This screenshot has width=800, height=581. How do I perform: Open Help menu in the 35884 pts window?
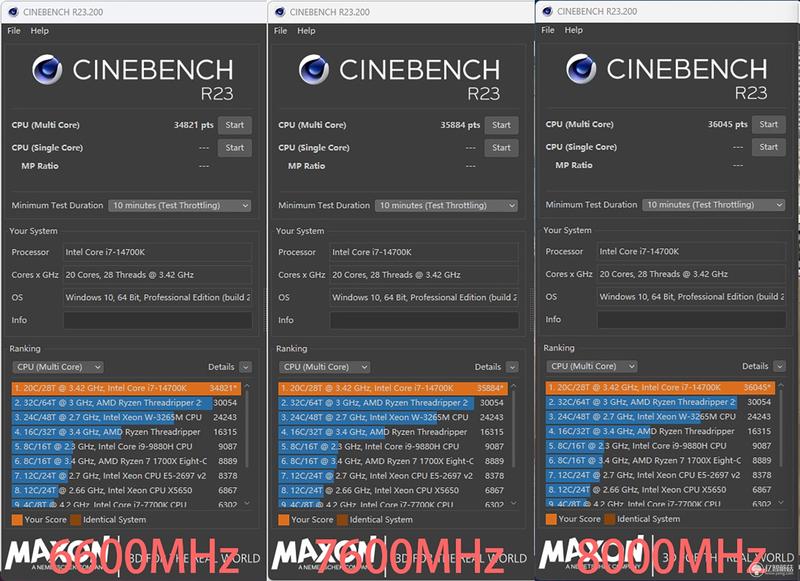click(306, 31)
